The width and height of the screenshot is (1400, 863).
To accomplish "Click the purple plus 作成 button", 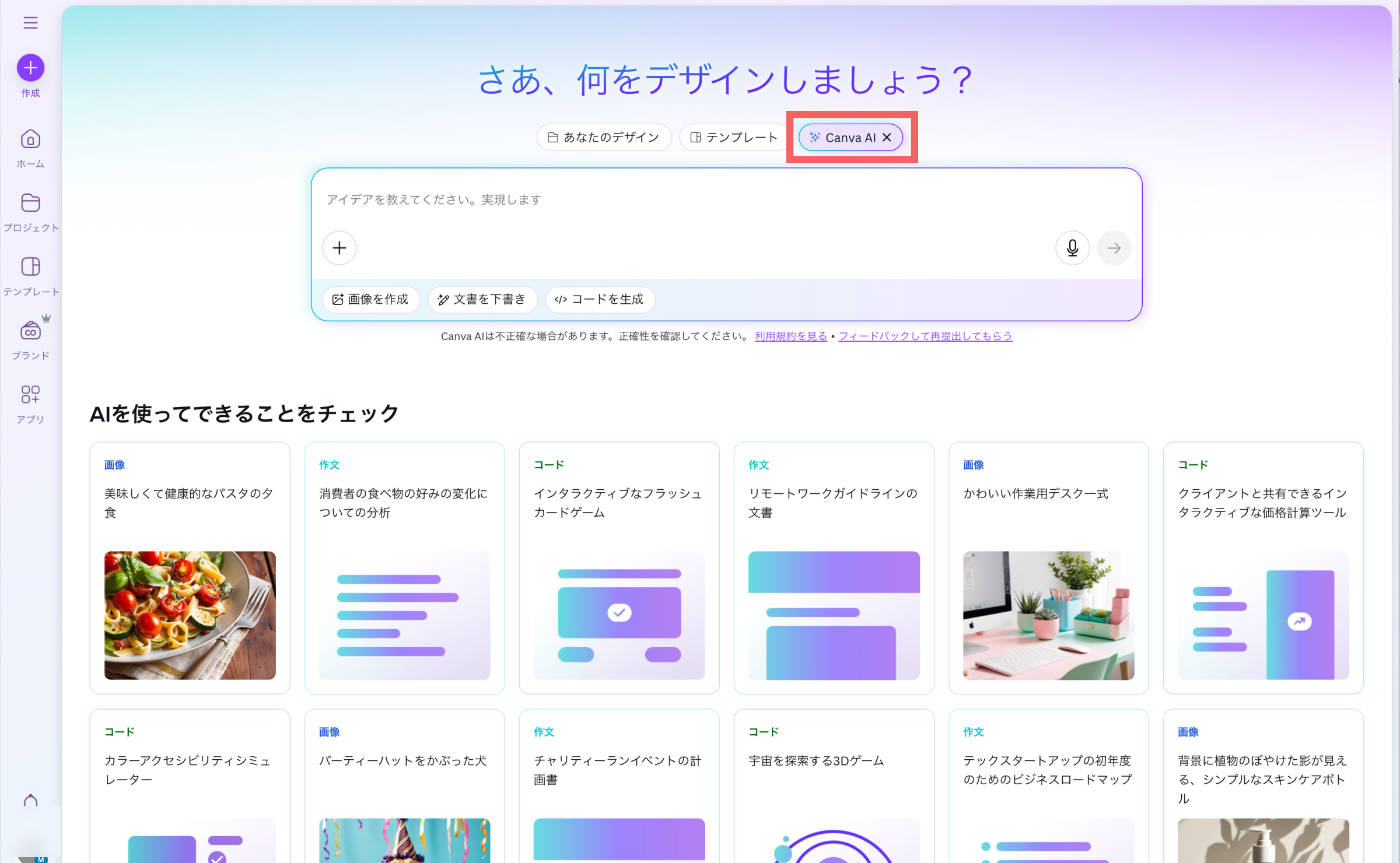I will coord(30,68).
